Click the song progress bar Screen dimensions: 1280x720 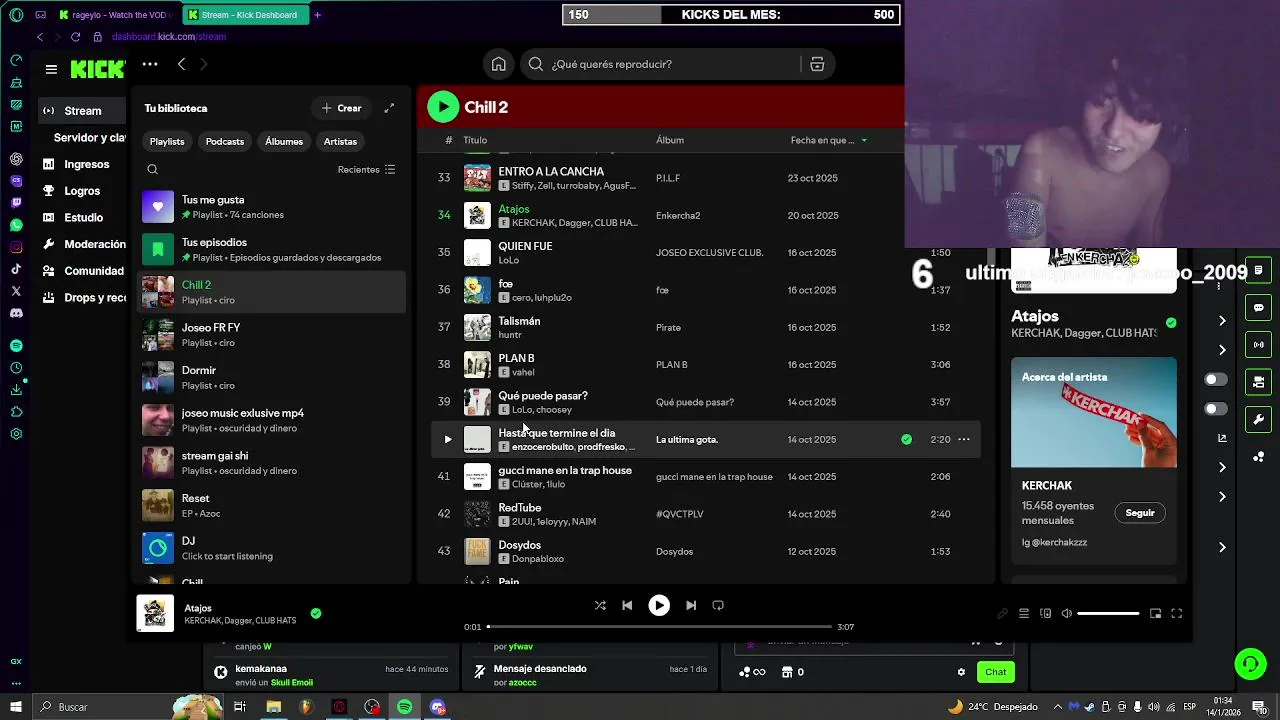coord(659,627)
